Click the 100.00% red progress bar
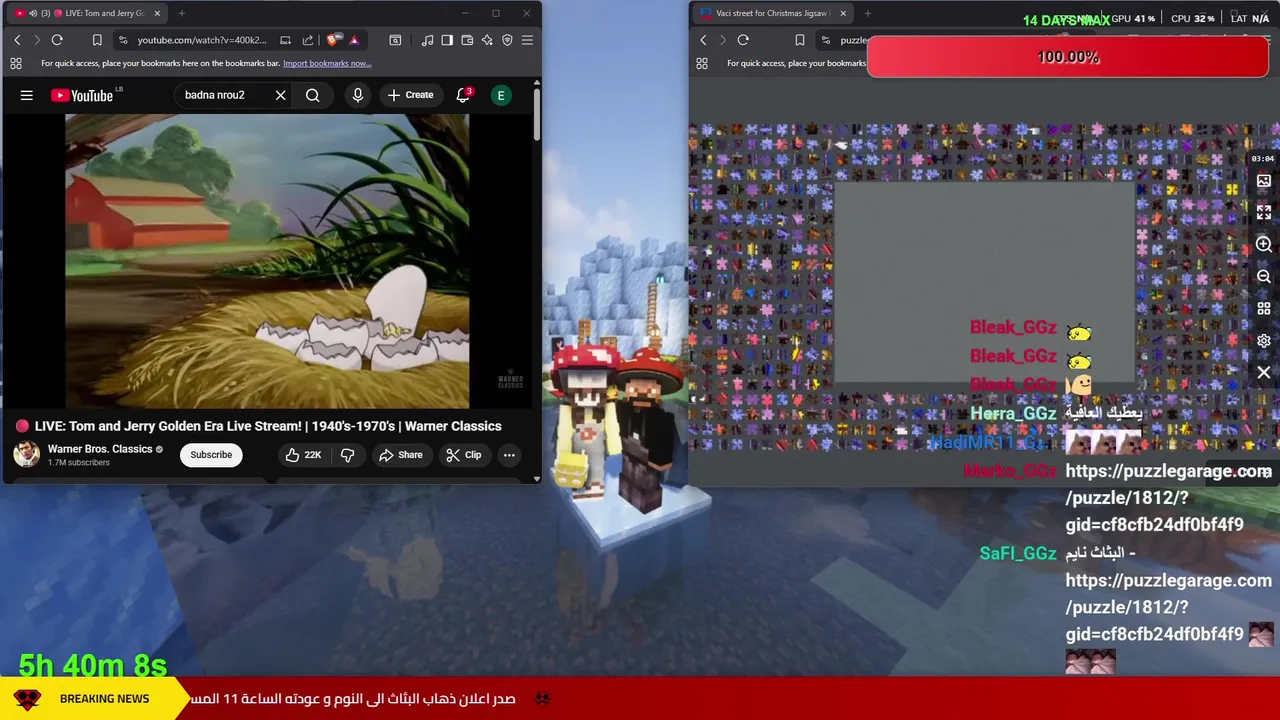This screenshot has width=1280, height=720. coord(1067,57)
